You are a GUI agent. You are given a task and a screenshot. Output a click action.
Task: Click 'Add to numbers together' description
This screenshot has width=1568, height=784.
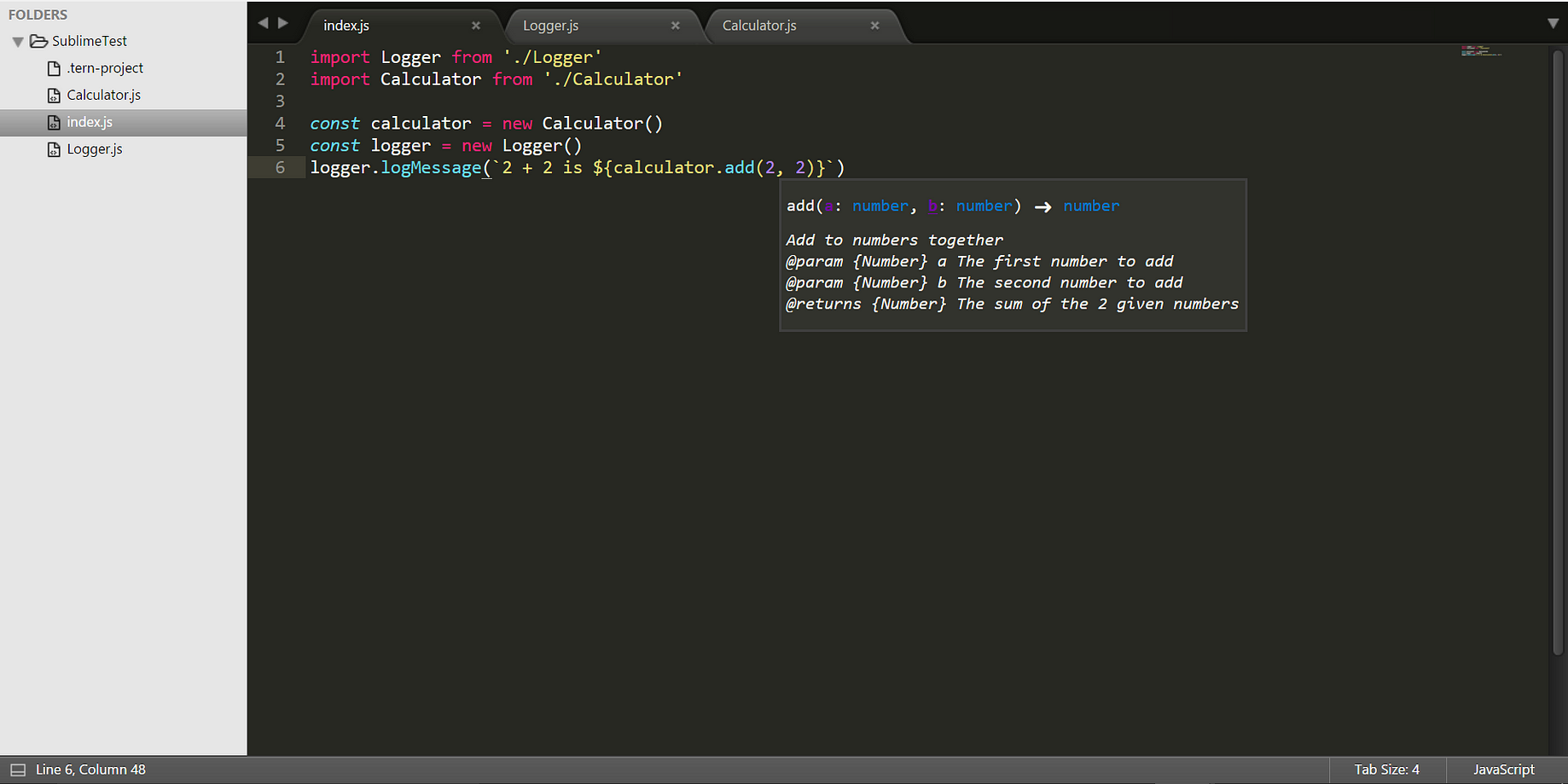click(x=895, y=241)
